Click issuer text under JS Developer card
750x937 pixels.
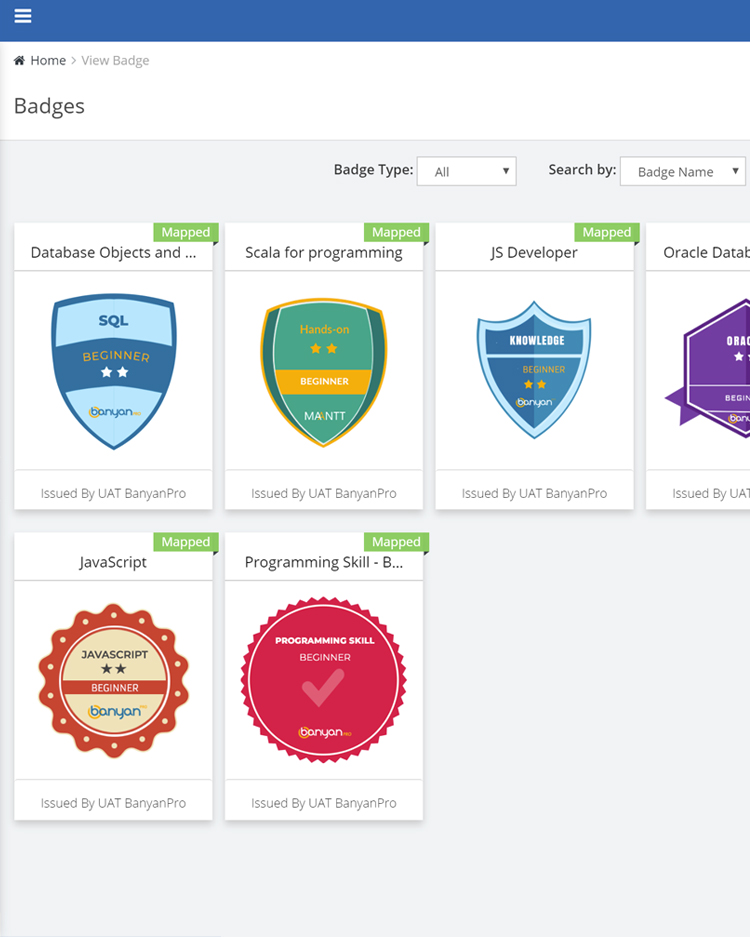pyautogui.click(x=534, y=494)
